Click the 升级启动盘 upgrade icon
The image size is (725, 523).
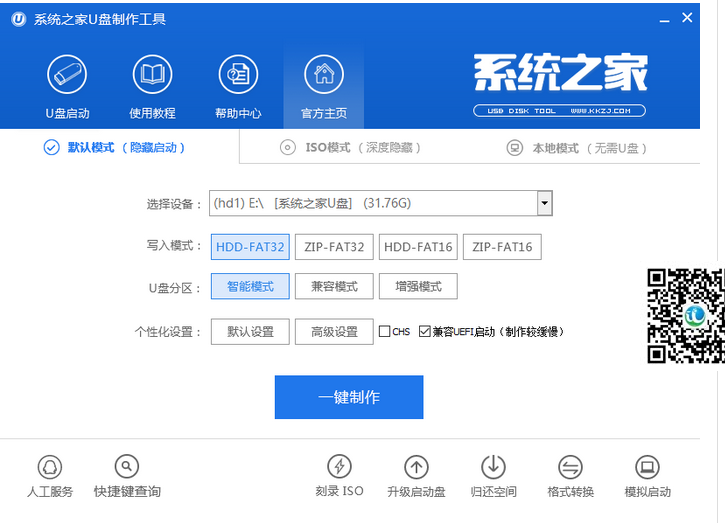tap(416, 467)
